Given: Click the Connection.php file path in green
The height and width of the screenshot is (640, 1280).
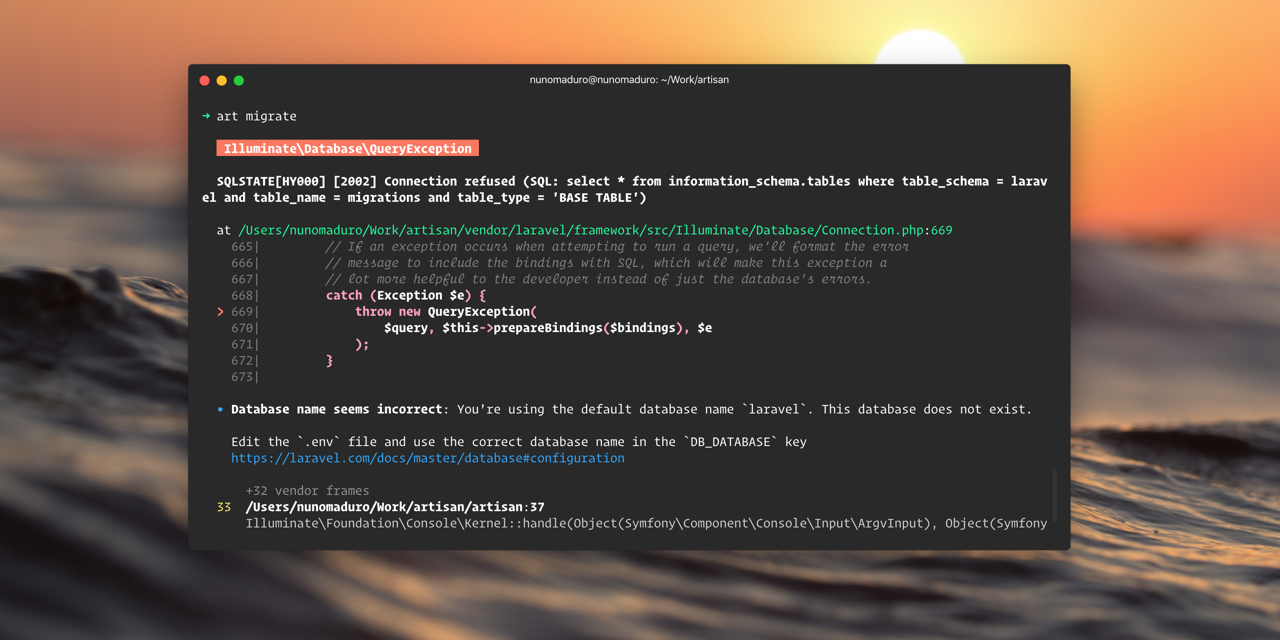Looking at the screenshot, I should (594, 230).
